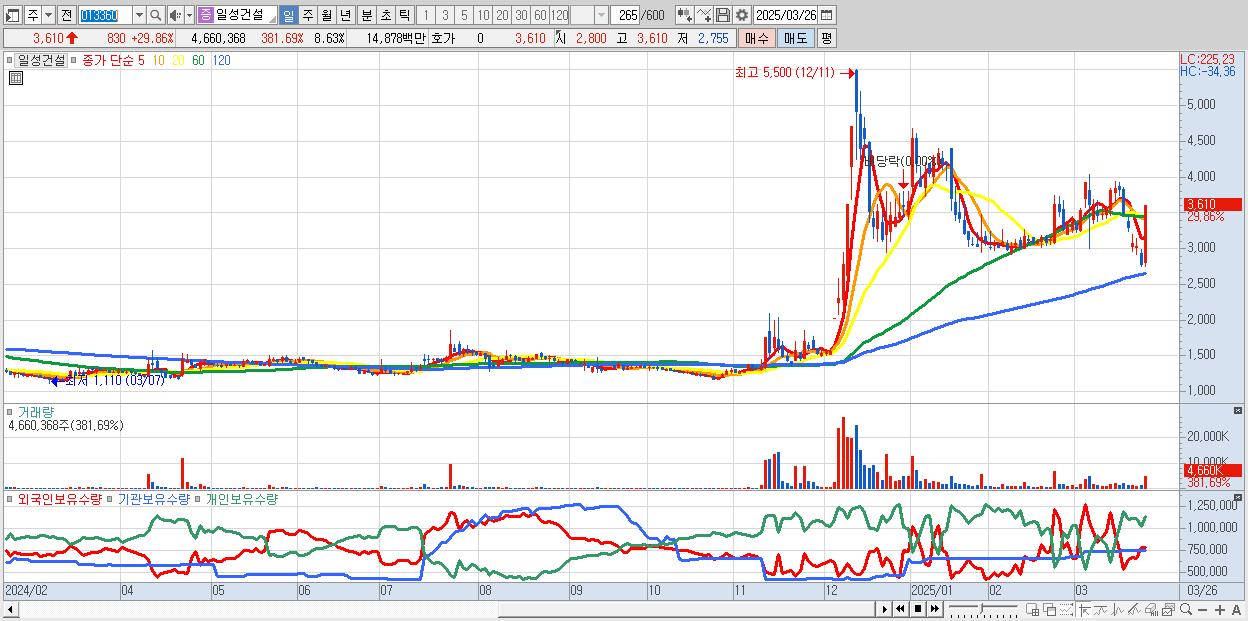This screenshot has height=621, width=1248.
Task: Click the 외국인보유수량 indicator label
Action: (59, 498)
